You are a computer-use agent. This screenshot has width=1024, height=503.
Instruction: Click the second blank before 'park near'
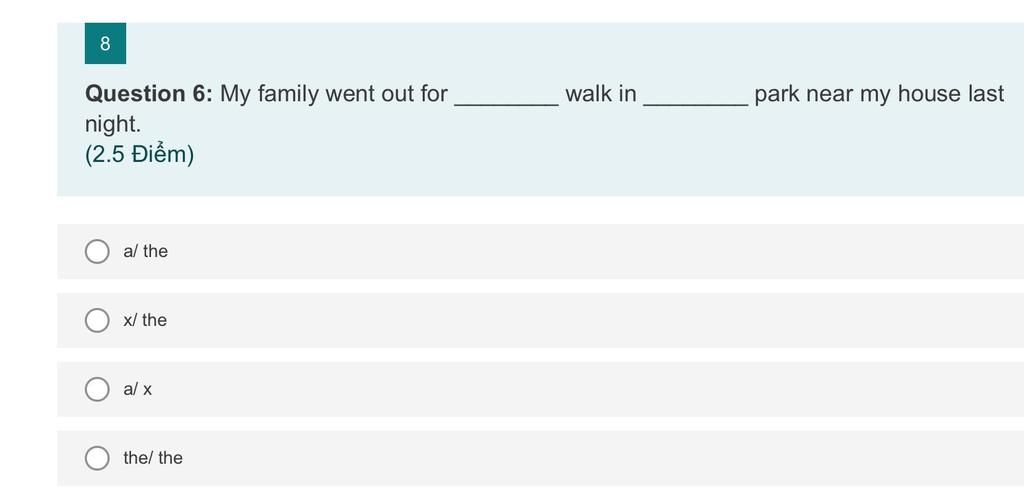click(x=696, y=96)
